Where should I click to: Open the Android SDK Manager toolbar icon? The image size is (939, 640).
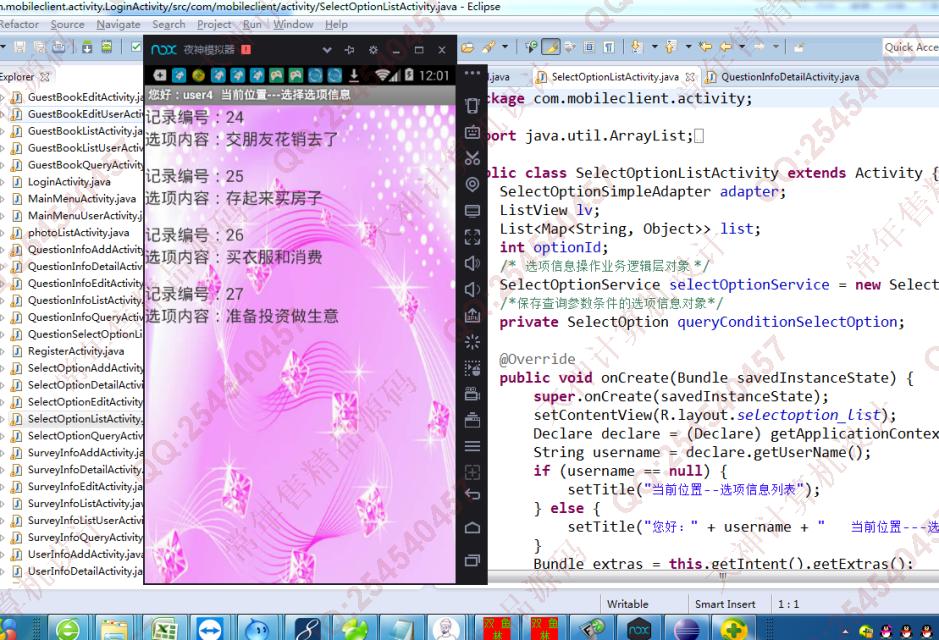click(x=87, y=47)
